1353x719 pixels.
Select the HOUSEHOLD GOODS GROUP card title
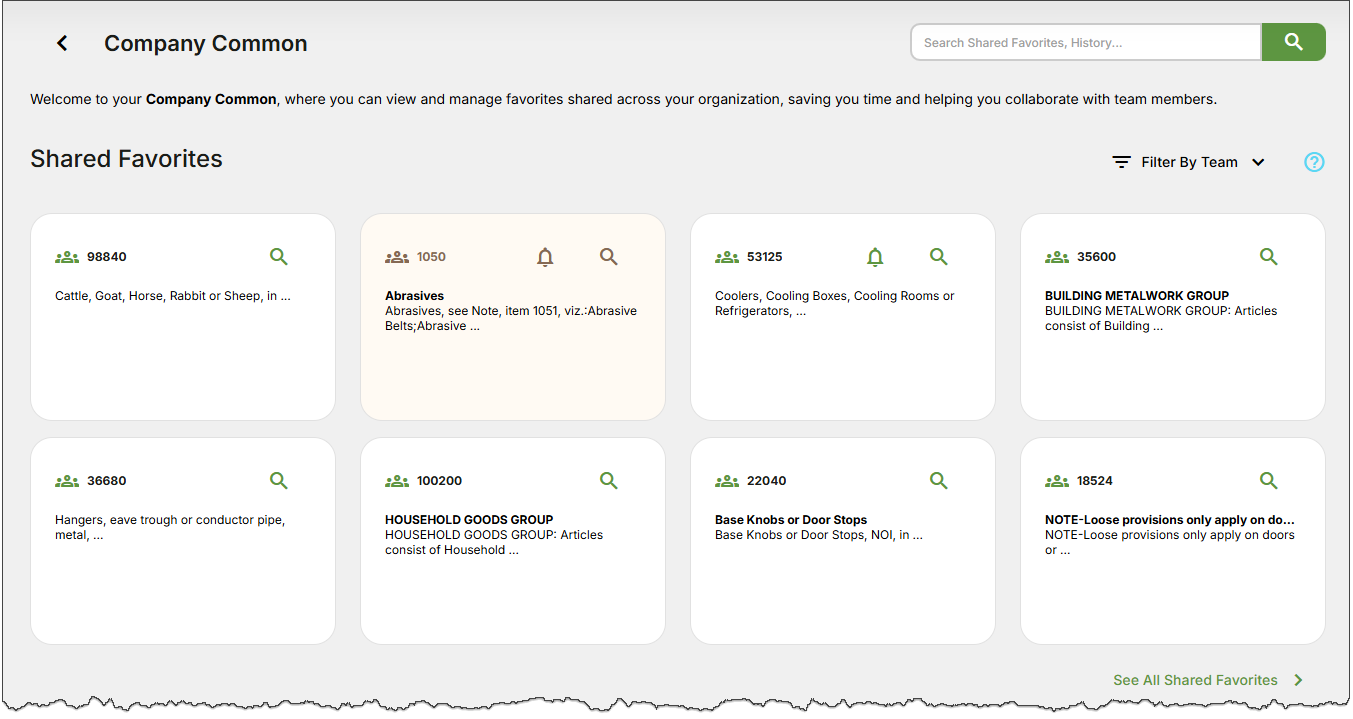click(469, 520)
